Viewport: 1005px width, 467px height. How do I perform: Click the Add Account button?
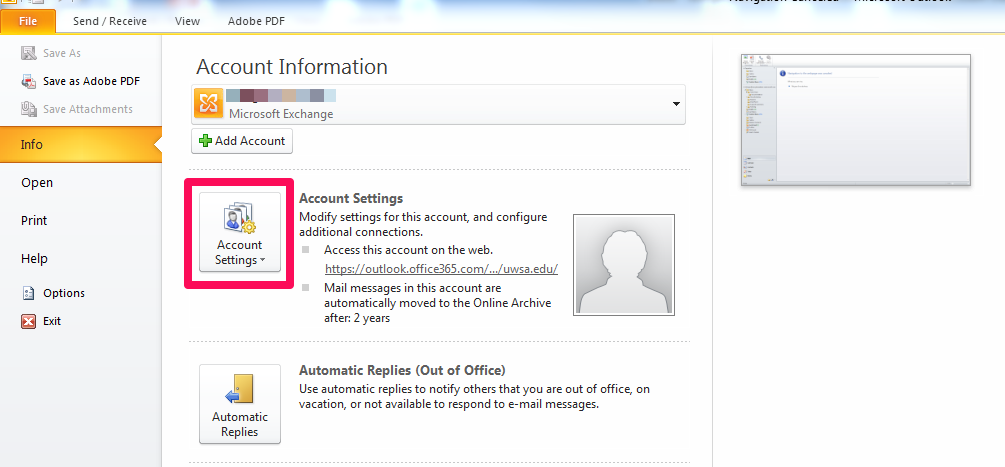point(242,141)
